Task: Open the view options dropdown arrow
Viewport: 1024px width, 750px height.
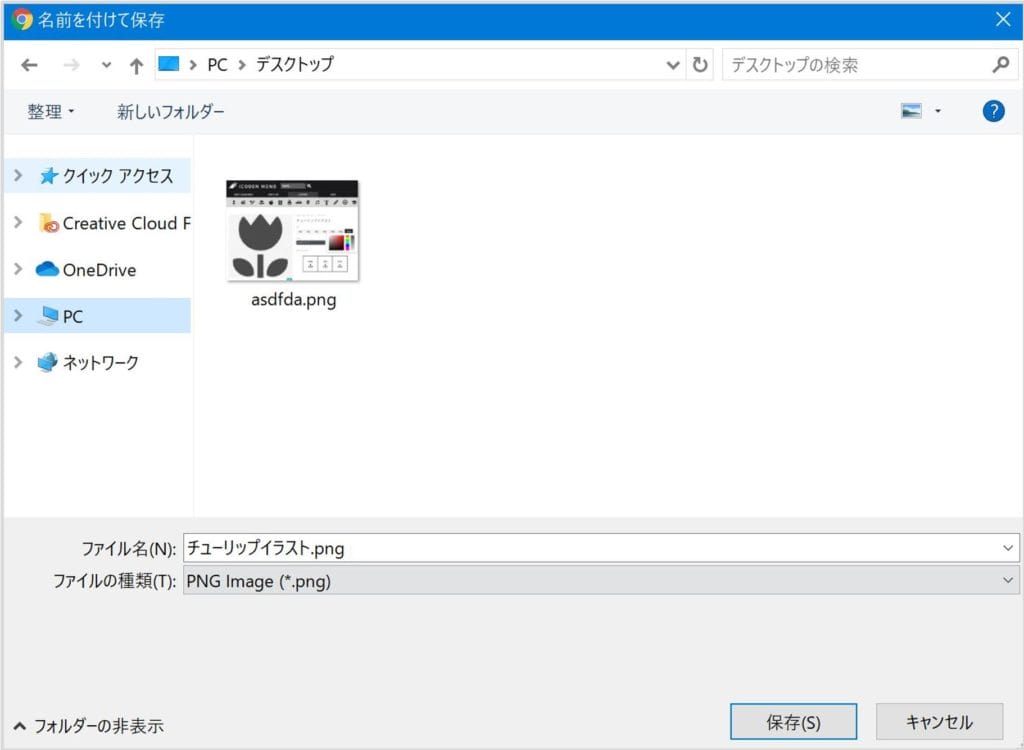Action: click(938, 111)
